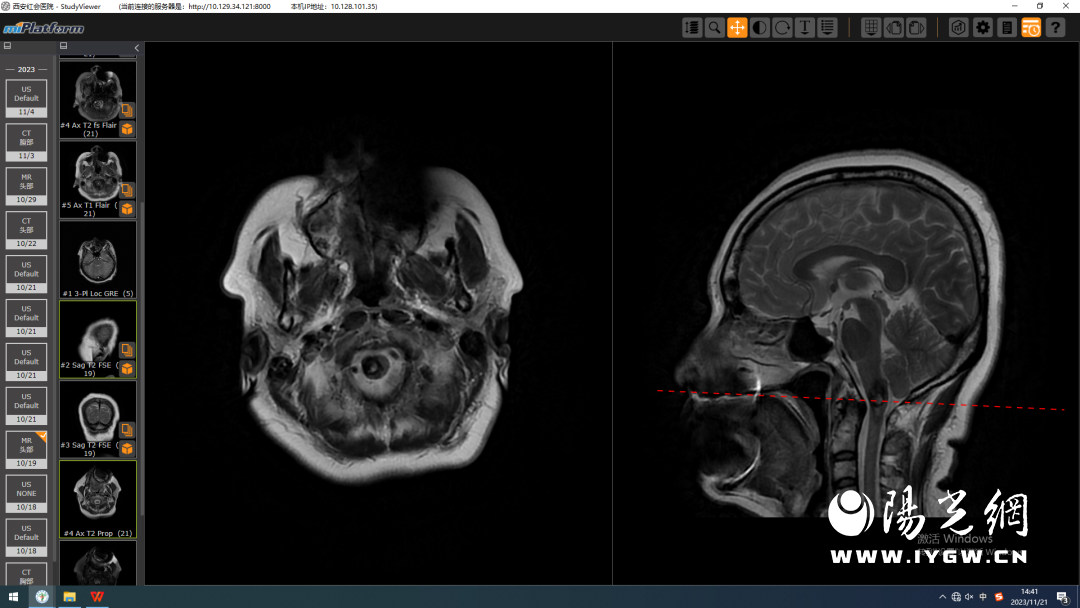
Task: Select the #3 Sag T2 FSE thumbnail
Action: coord(98,419)
